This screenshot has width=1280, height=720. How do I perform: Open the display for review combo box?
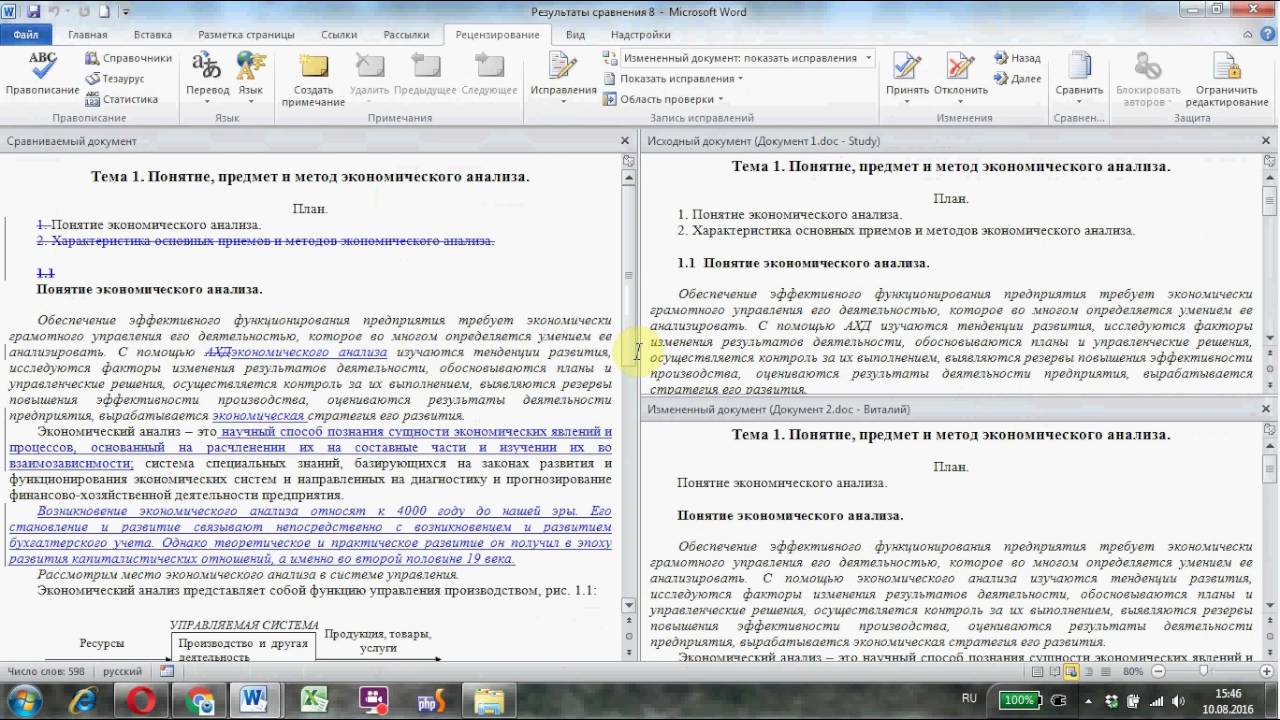pyautogui.click(x=747, y=58)
